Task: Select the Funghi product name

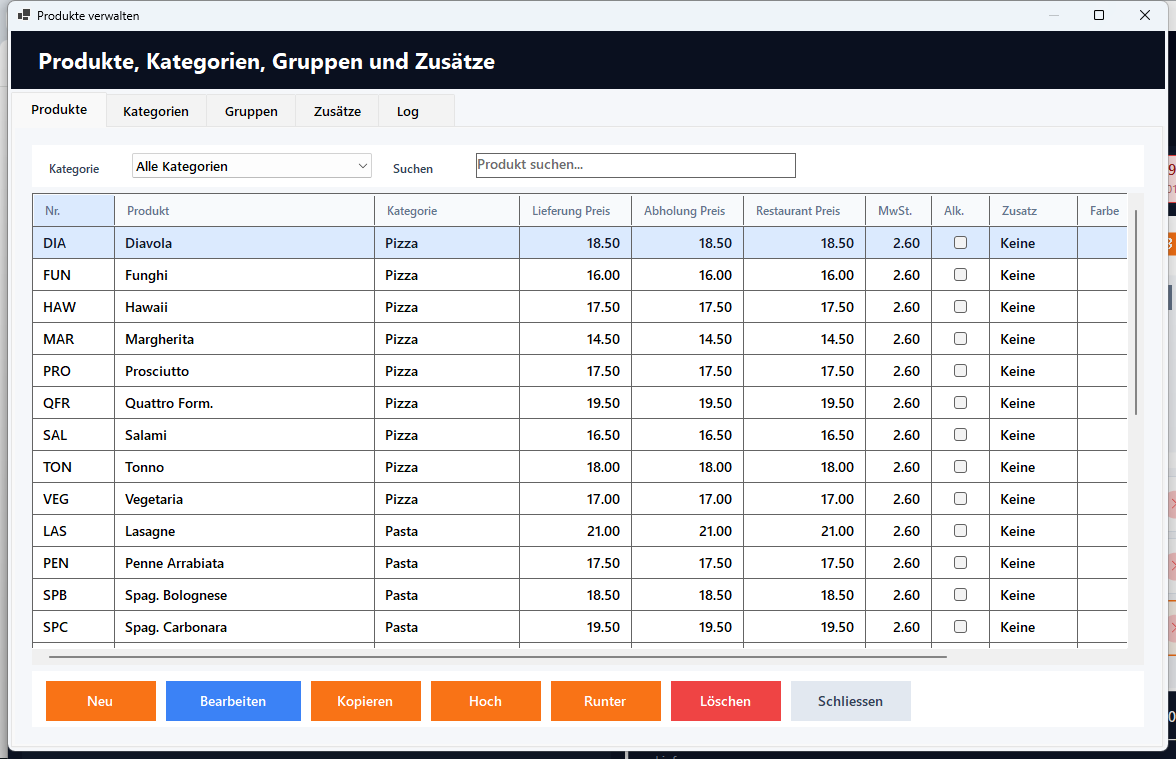Action: tap(146, 275)
